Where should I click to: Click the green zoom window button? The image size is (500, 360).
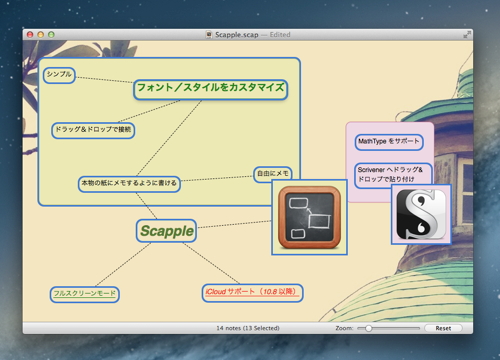[51, 34]
